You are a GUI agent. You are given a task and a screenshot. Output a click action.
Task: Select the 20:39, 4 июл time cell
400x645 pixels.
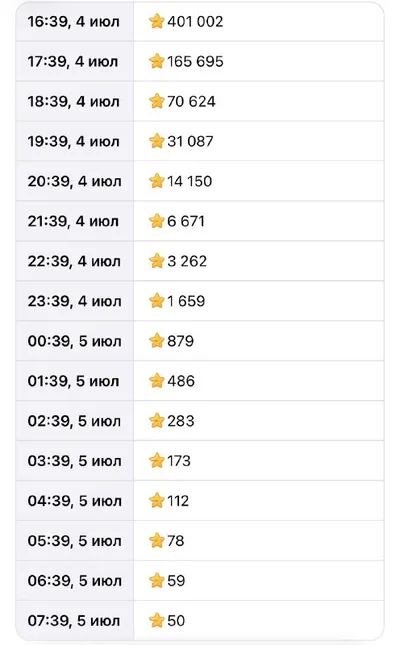click(x=74, y=181)
